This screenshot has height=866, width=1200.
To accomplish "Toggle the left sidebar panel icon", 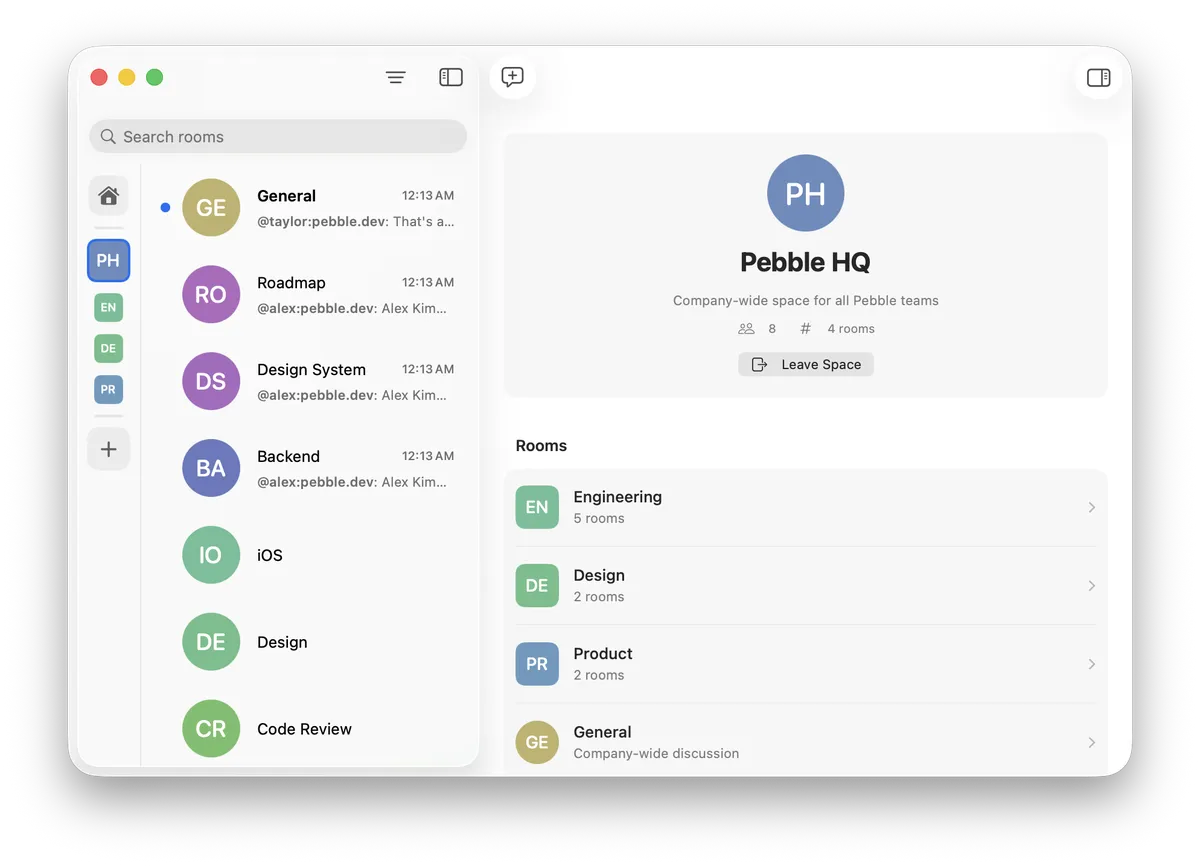I will point(451,77).
